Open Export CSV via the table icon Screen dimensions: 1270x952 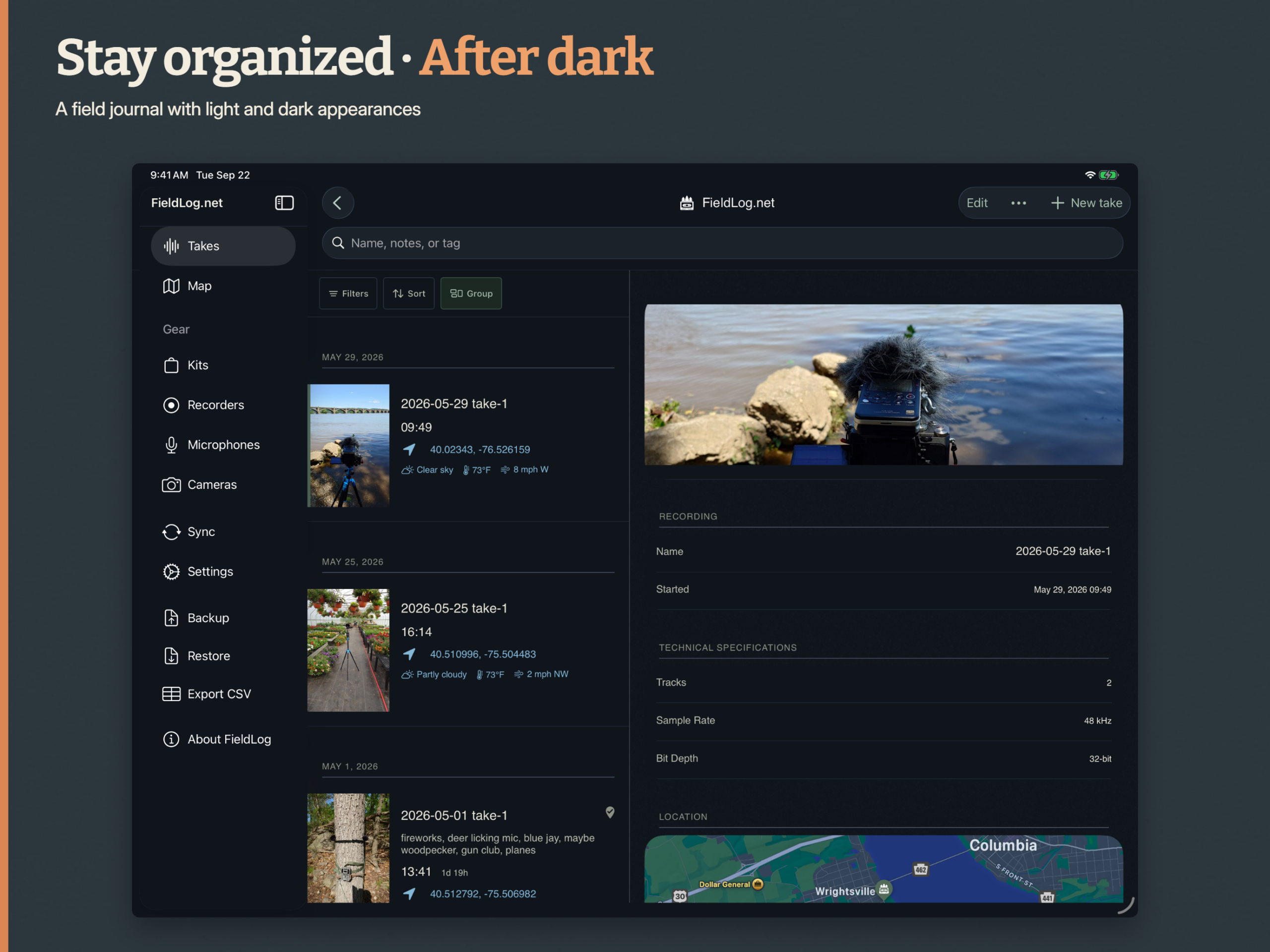click(171, 694)
